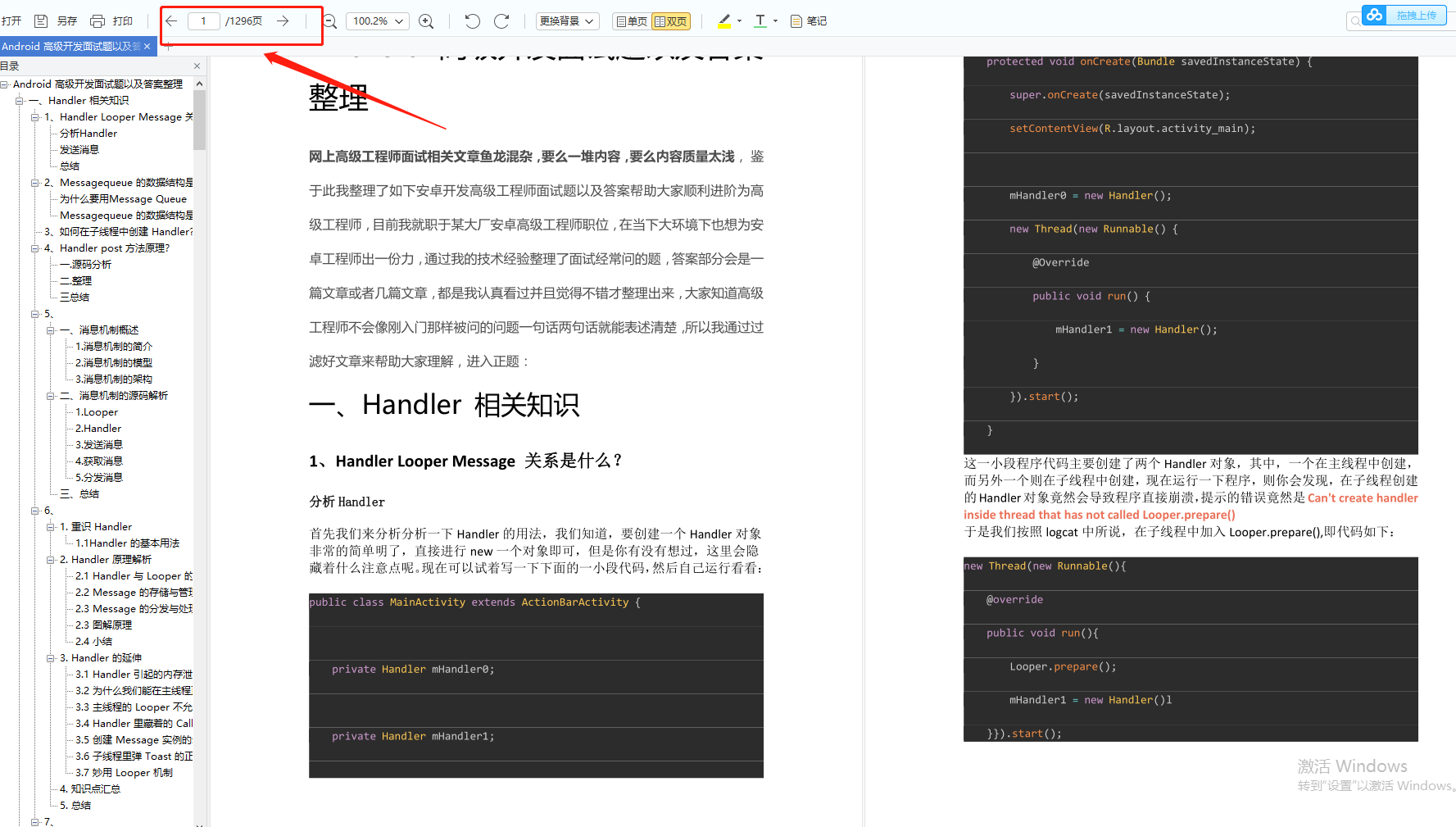The width and height of the screenshot is (1456, 827).
Task: Select 一.源码分析 outline entry
Action: pyautogui.click(x=85, y=264)
